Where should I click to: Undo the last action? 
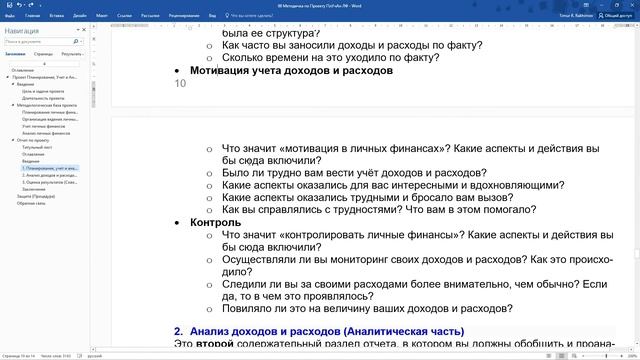pos(19,5)
